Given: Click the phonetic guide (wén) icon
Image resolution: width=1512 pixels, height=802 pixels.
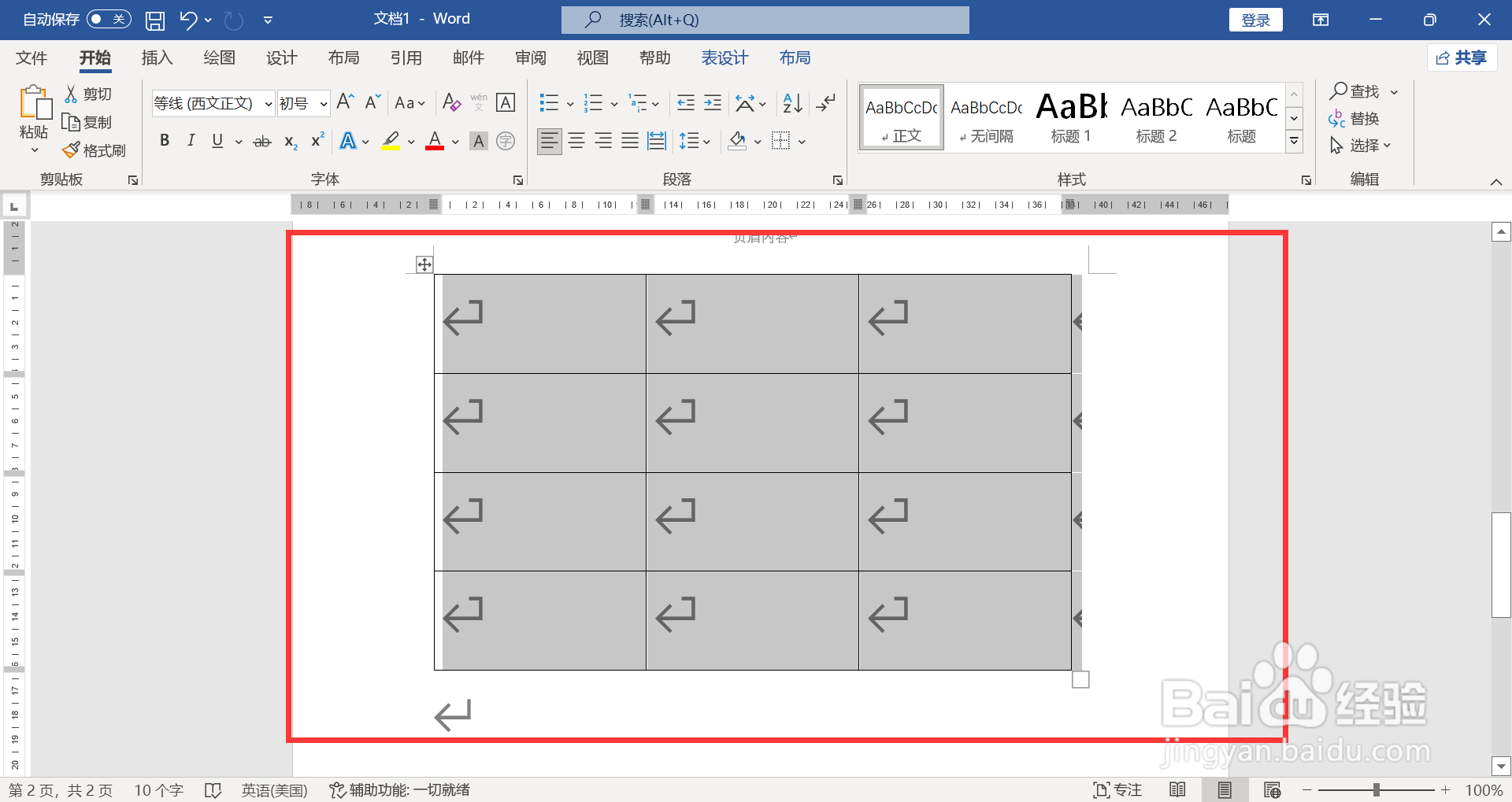Looking at the screenshot, I should pyautogui.click(x=479, y=102).
